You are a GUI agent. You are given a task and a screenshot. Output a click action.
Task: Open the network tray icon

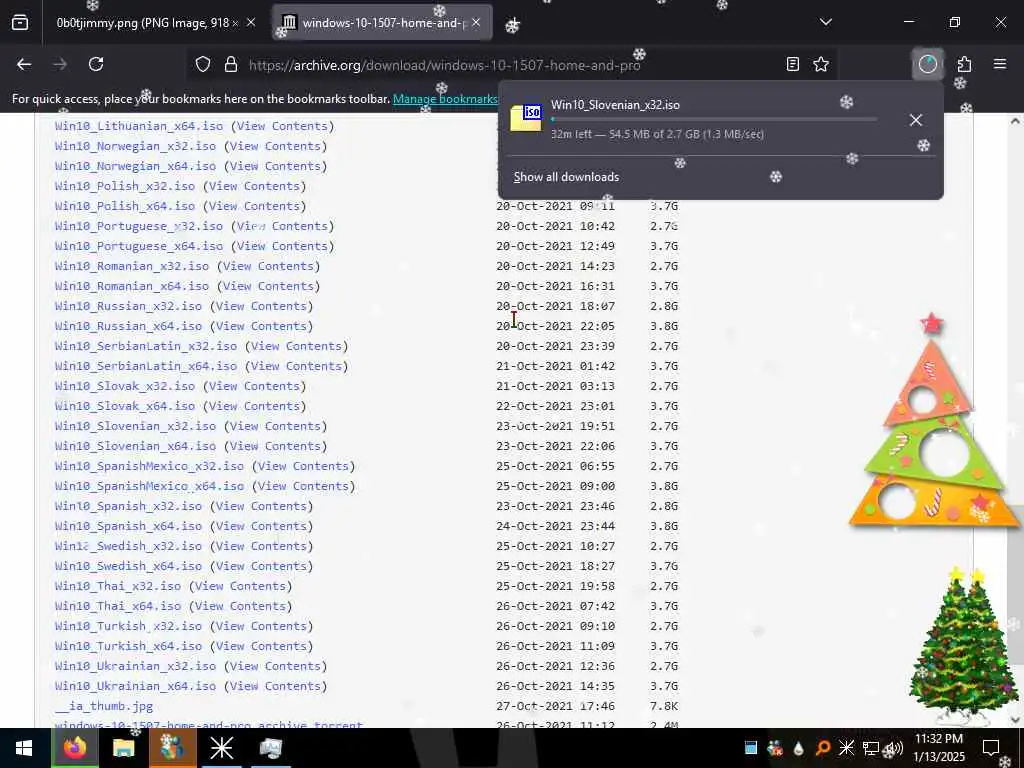[871, 748]
